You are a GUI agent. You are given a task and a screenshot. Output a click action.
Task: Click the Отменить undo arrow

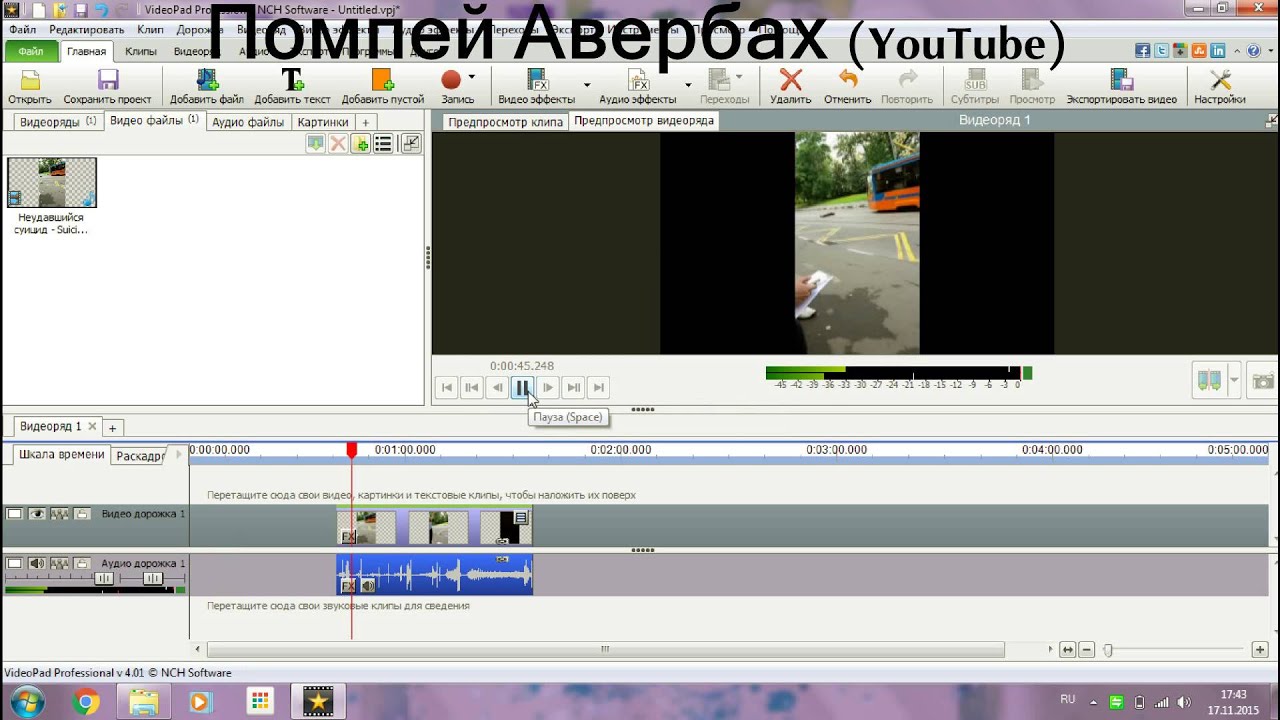(x=848, y=80)
